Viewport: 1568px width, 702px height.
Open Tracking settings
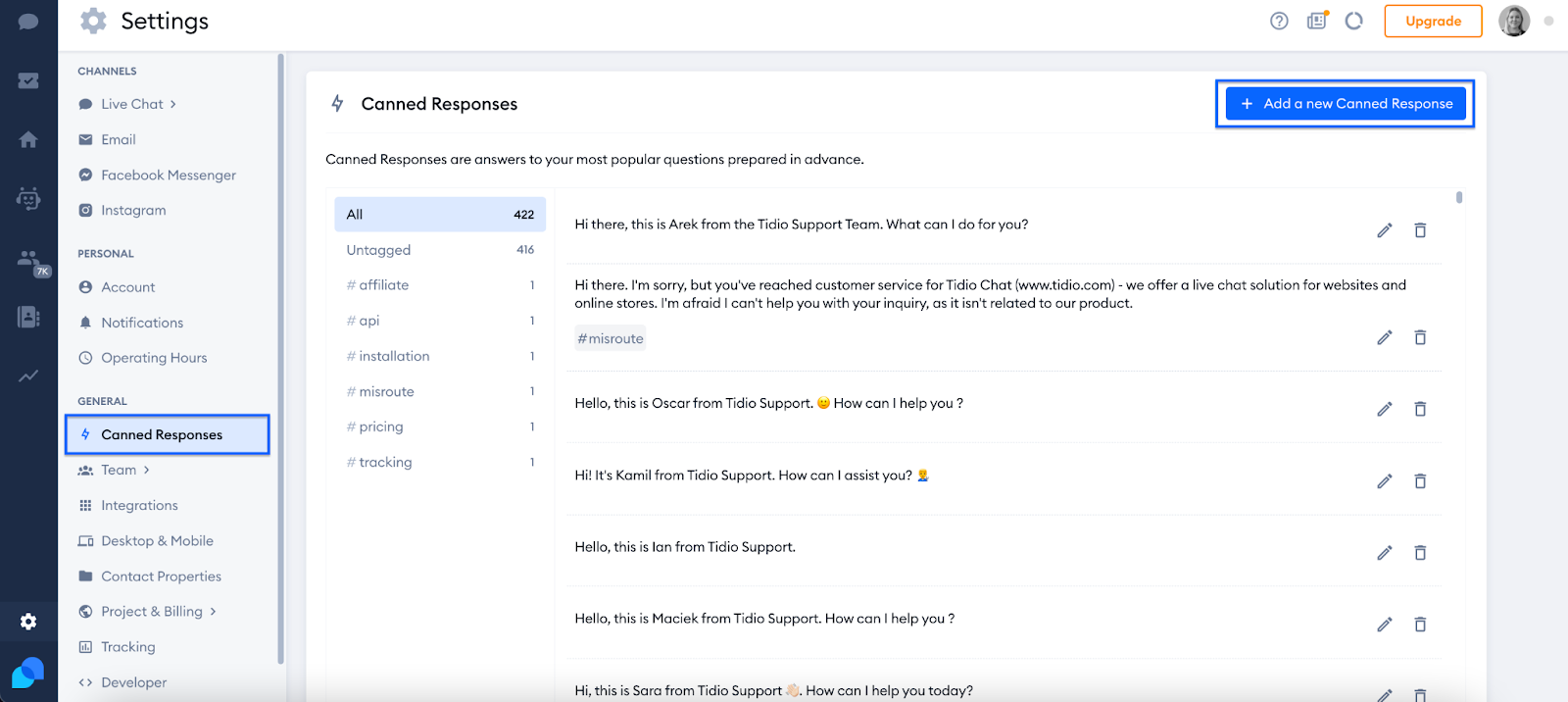(x=127, y=647)
